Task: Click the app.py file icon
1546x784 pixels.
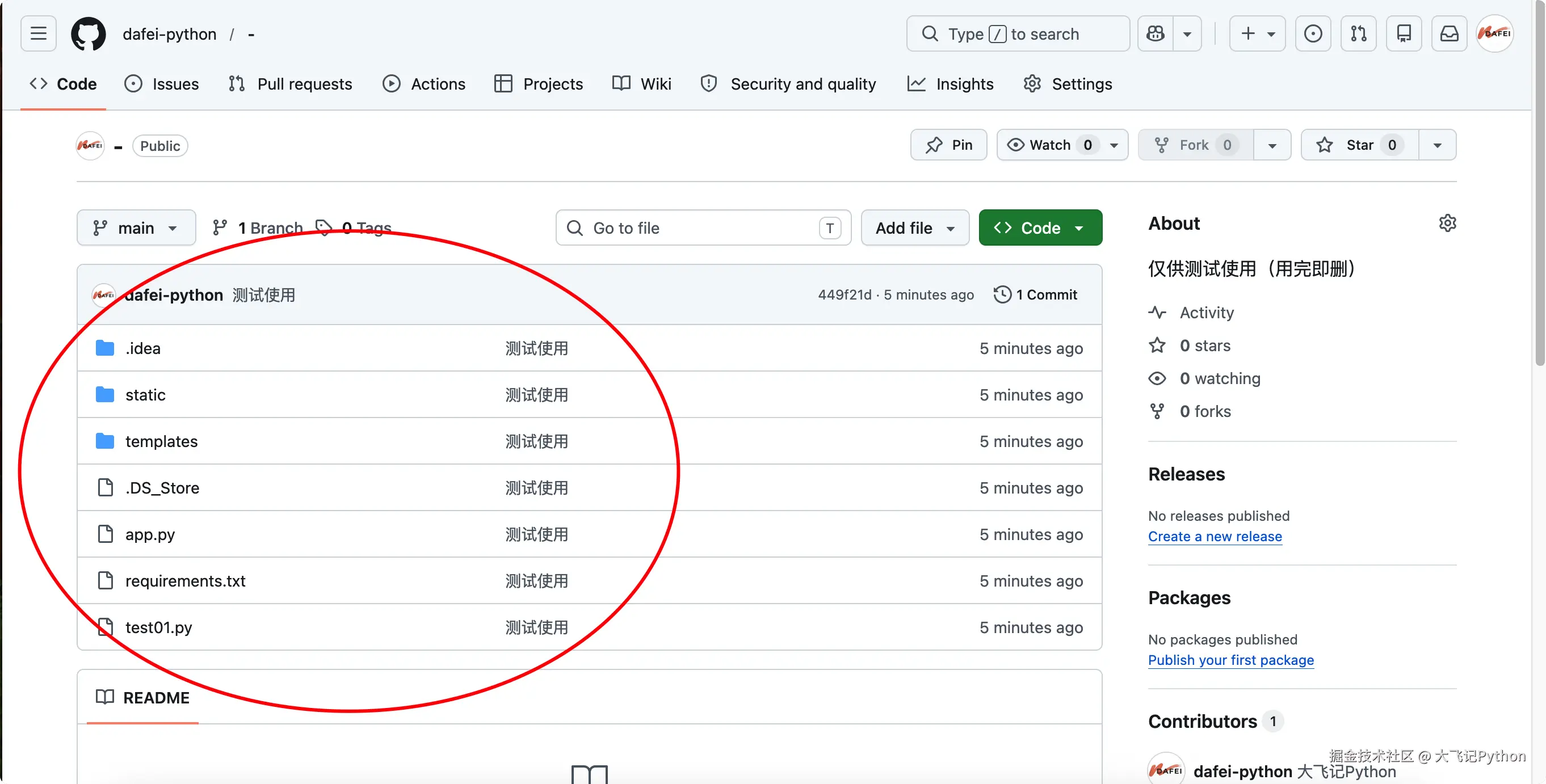Action: coord(105,533)
